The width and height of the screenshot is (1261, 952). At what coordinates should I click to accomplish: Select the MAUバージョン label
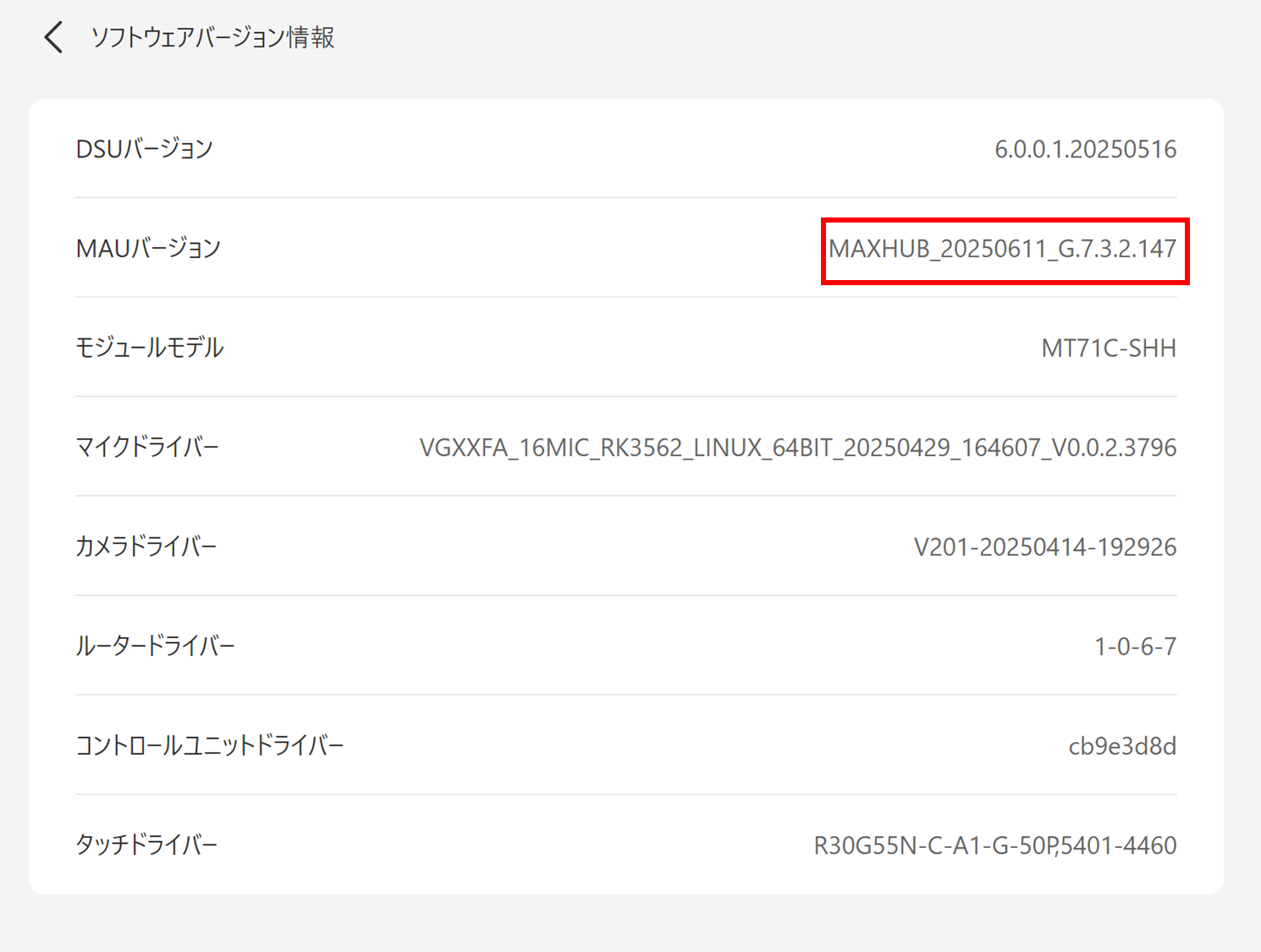(148, 249)
